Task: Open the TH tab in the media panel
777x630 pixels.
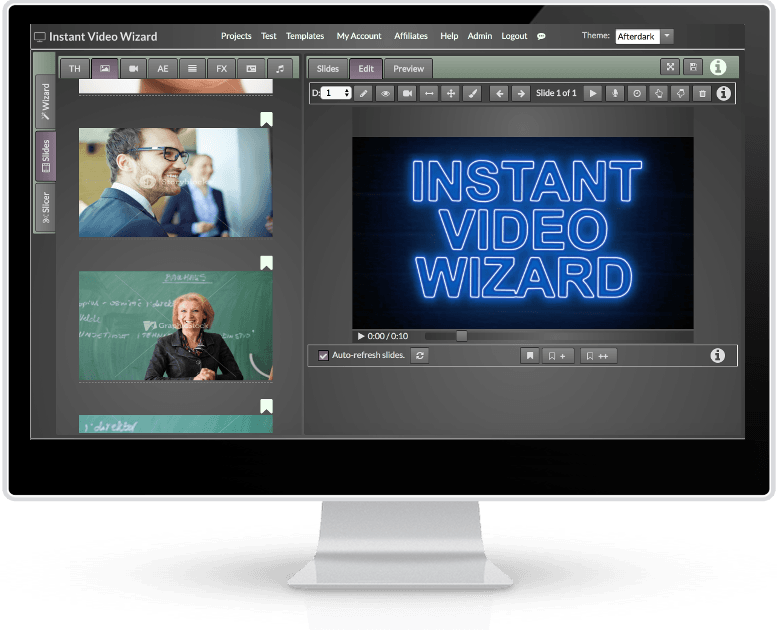Action: pyautogui.click(x=74, y=68)
